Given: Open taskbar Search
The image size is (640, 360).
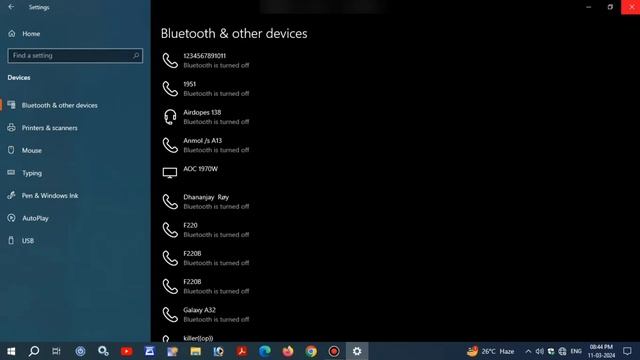Looking at the screenshot, I should pyautogui.click(x=34, y=351).
